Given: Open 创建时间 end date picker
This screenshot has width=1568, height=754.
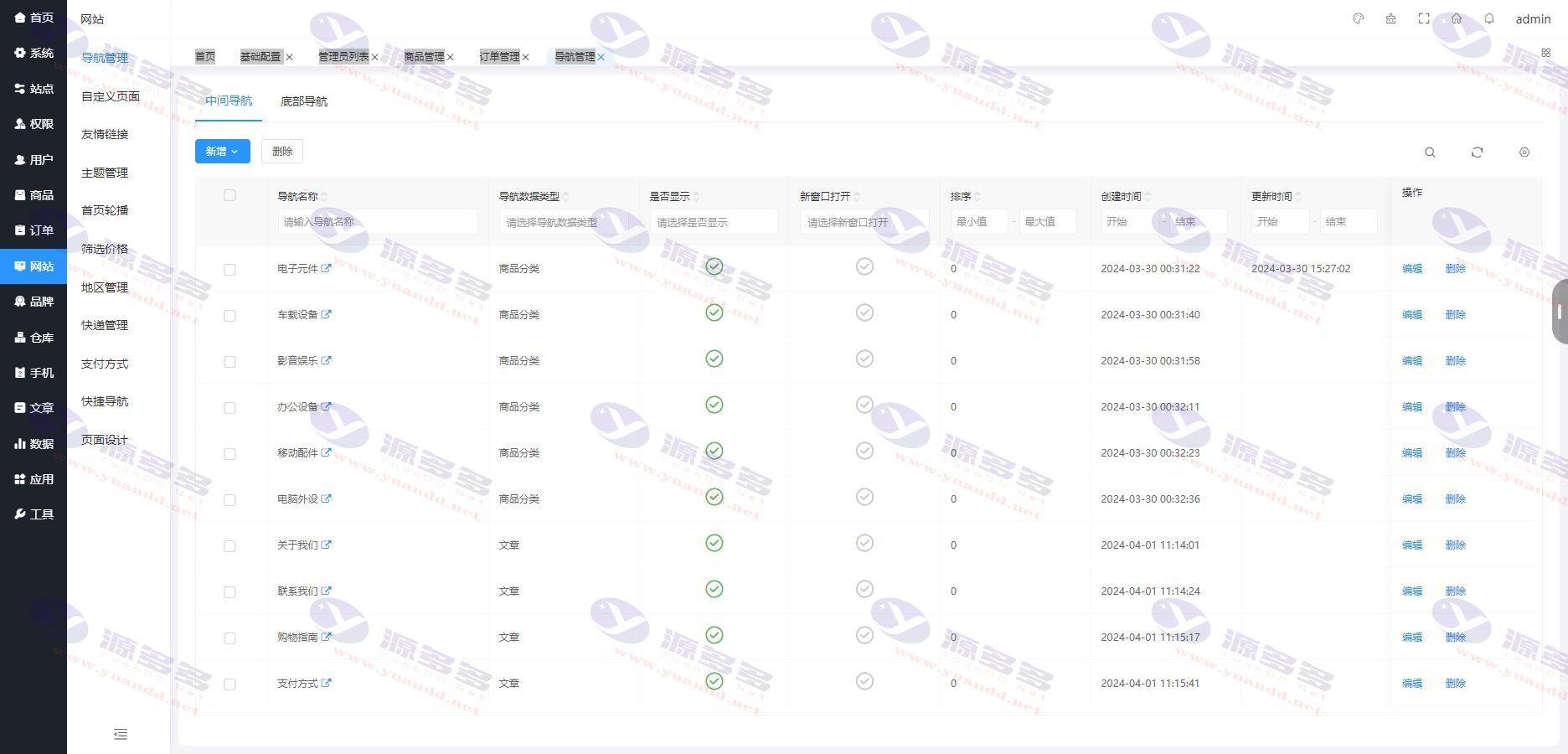Looking at the screenshot, I should click(x=1198, y=221).
